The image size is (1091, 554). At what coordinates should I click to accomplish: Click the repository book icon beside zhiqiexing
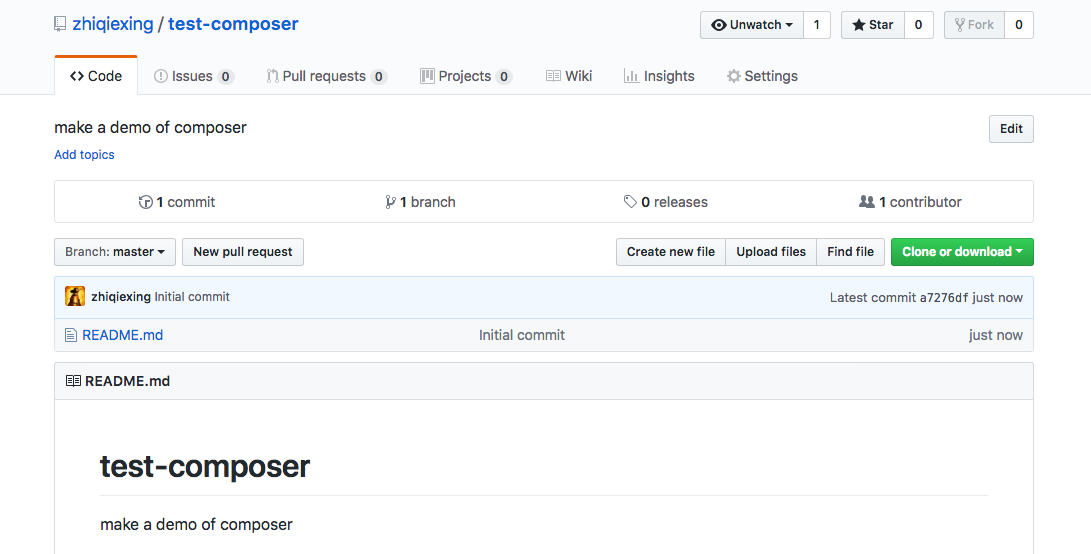tap(61, 24)
